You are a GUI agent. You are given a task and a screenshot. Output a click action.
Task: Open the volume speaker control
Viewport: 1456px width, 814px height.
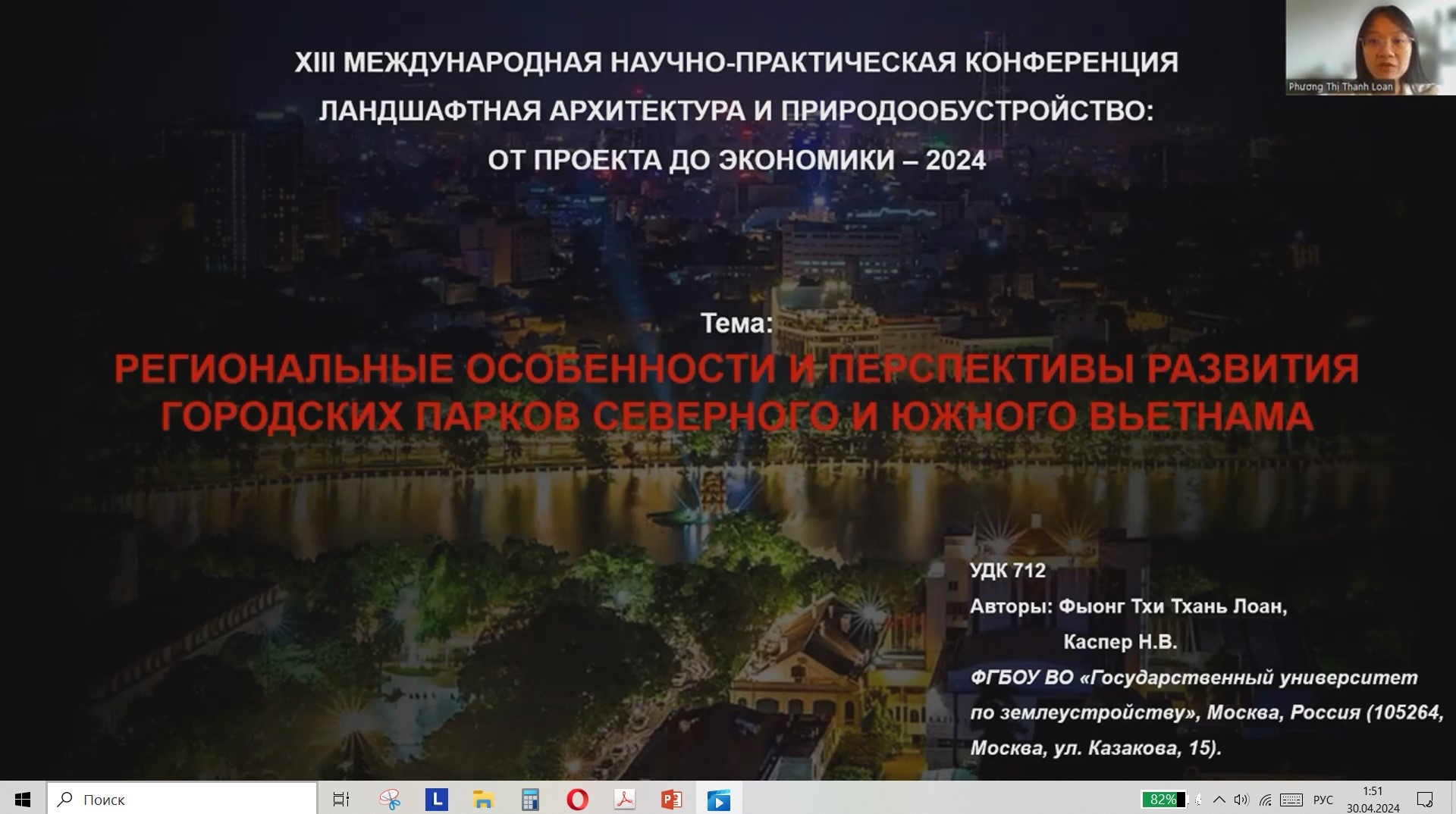(1241, 799)
